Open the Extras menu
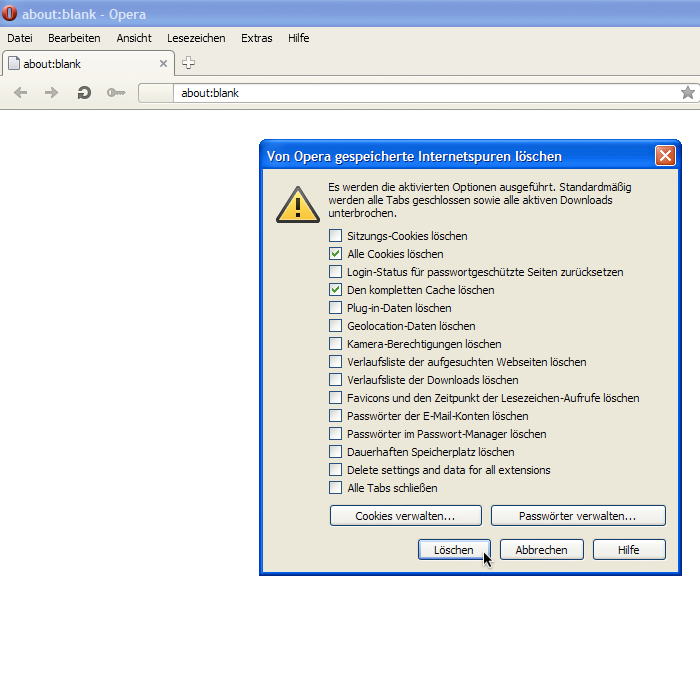The image size is (700, 700). (257, 38)
